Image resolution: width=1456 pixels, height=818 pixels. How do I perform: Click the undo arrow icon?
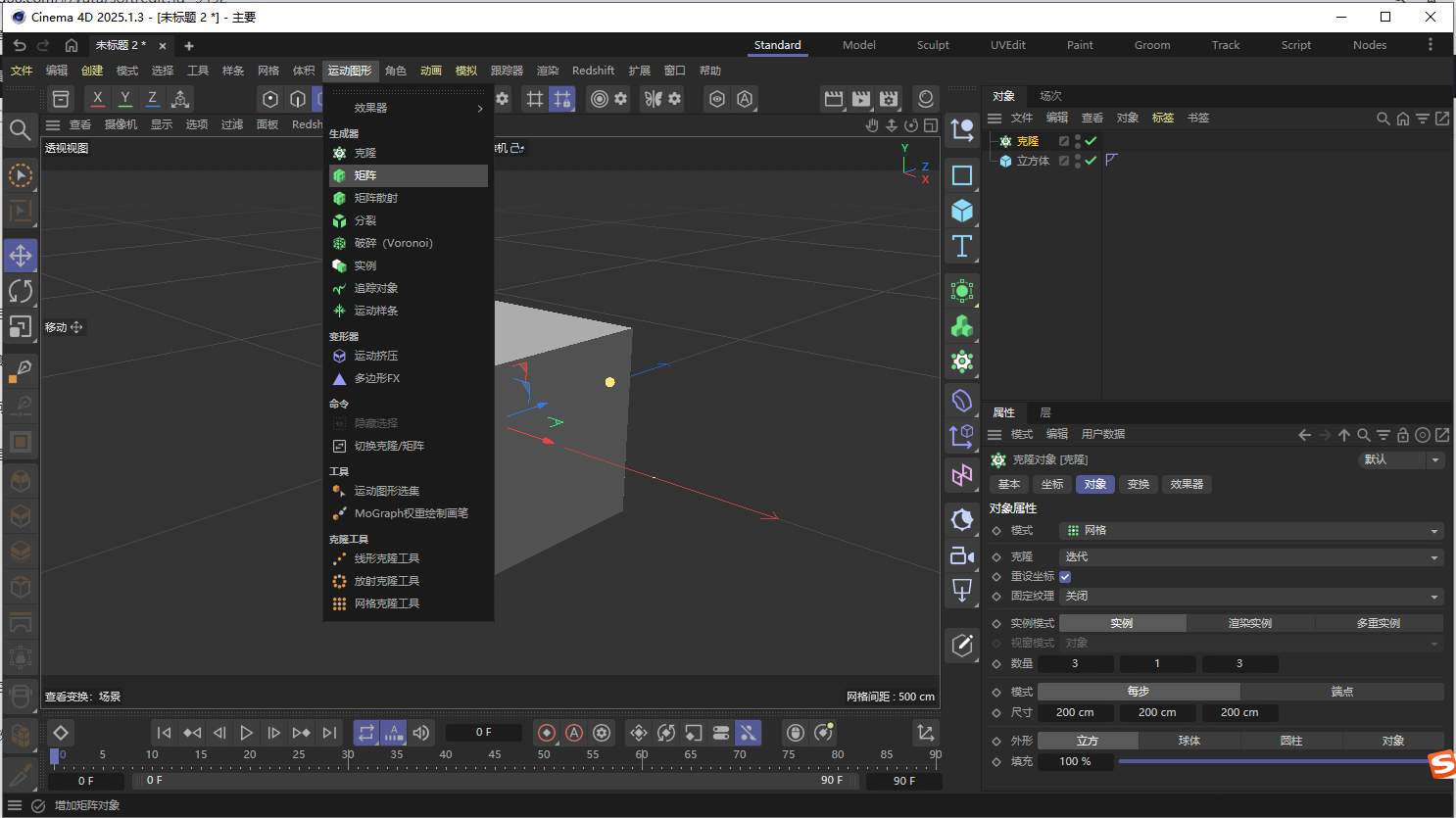click(20, 45)
